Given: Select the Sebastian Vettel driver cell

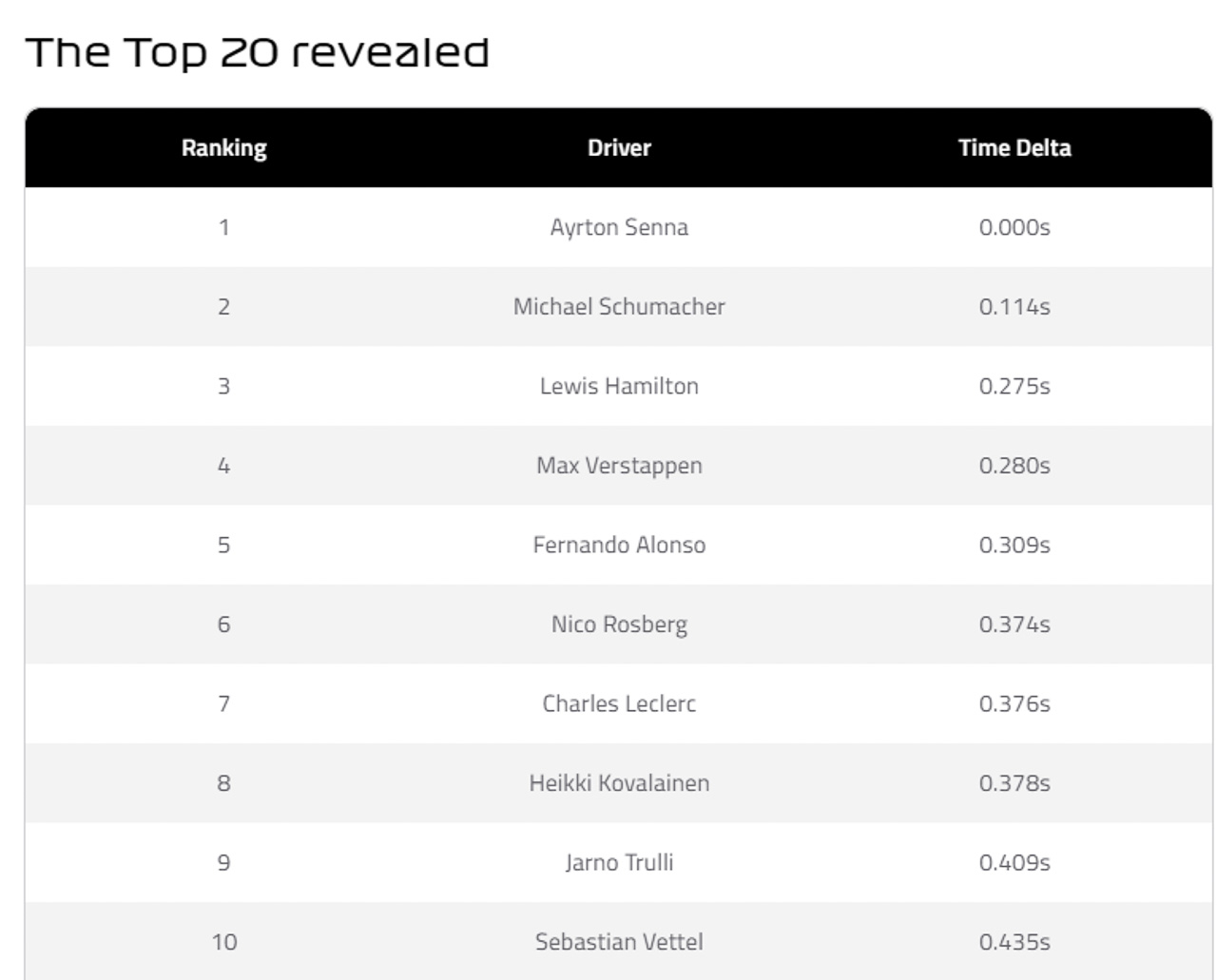Looking at the screenshot, I should click(x=619, y=942).
